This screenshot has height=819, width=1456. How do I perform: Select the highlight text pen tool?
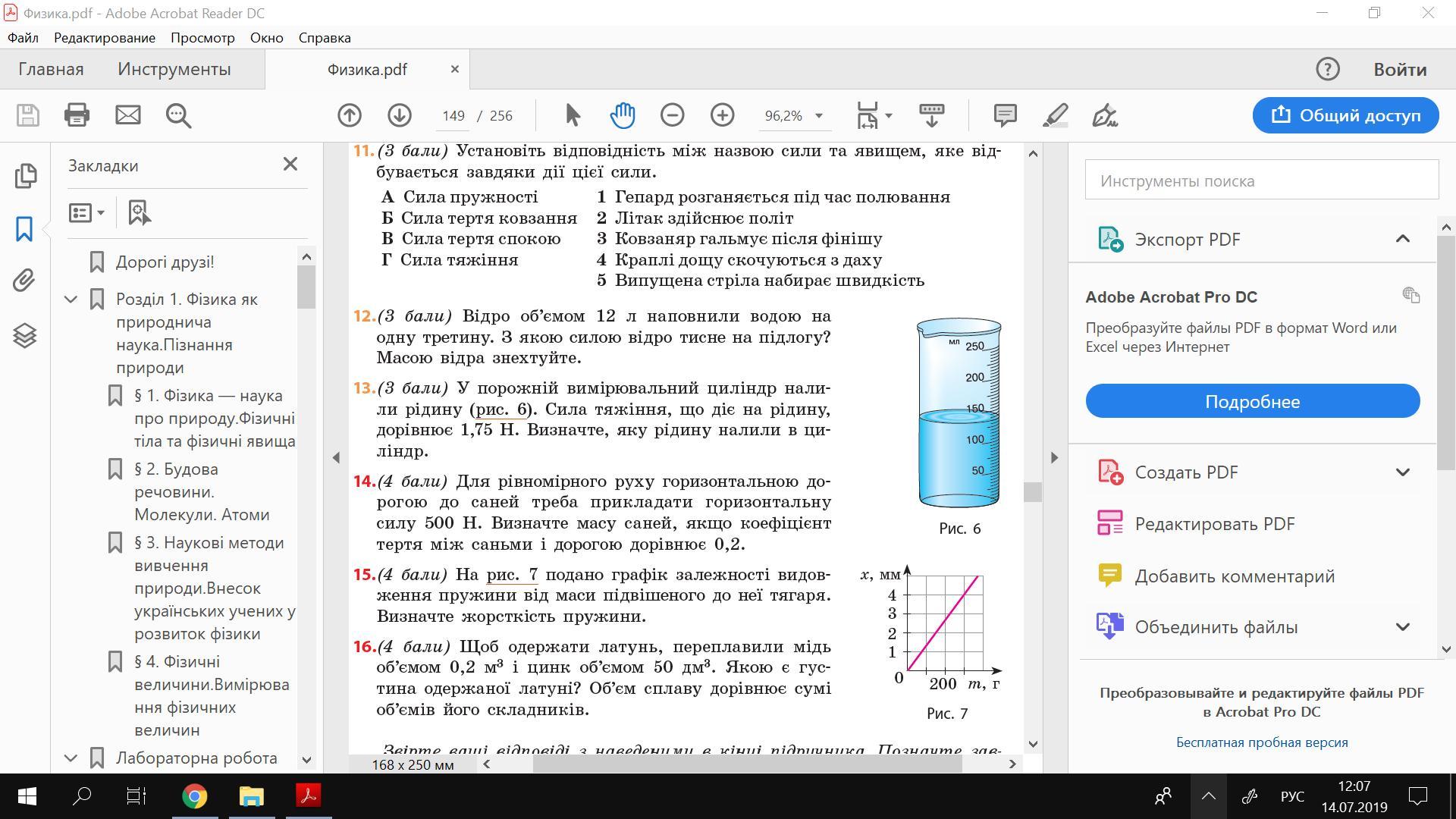pyautogui.click(x=1056, y=115)
